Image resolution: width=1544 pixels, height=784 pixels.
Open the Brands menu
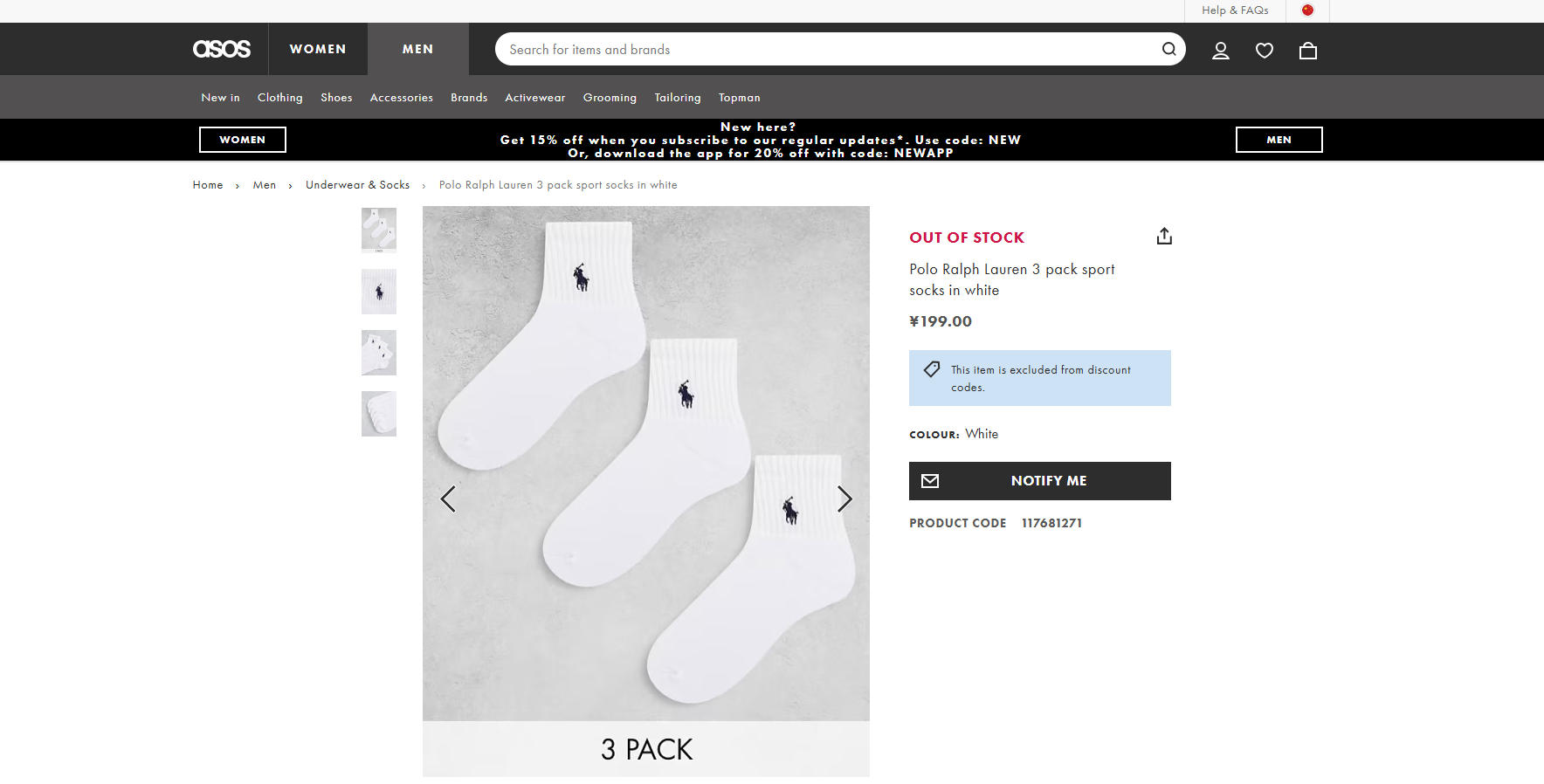(x=469, y=98)
